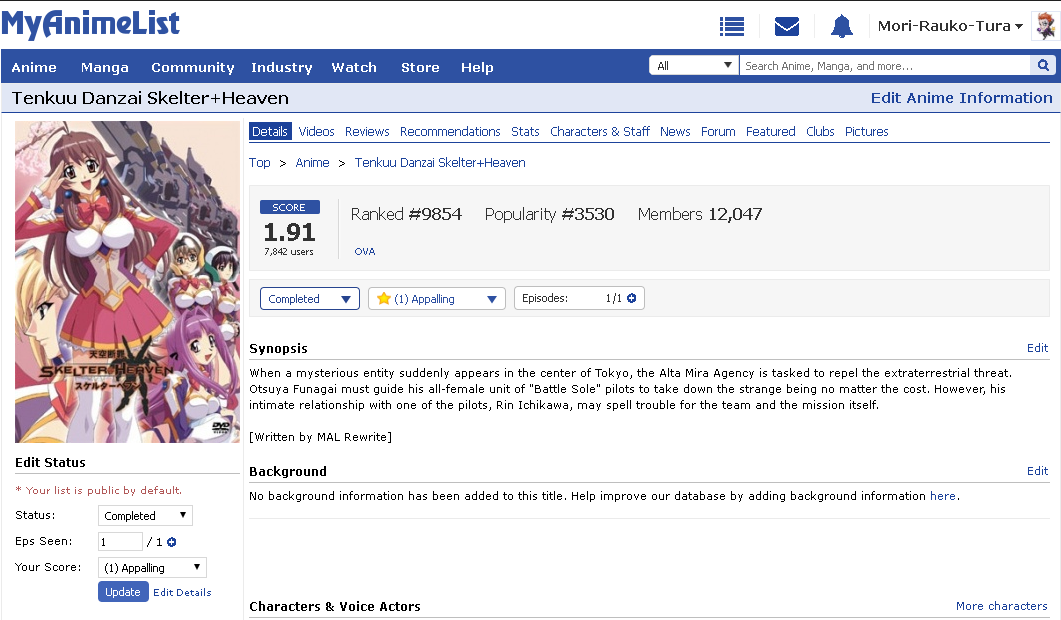1061x620 pixels.
Task: Open the Community menu
Action: click(x=192, y=67)
